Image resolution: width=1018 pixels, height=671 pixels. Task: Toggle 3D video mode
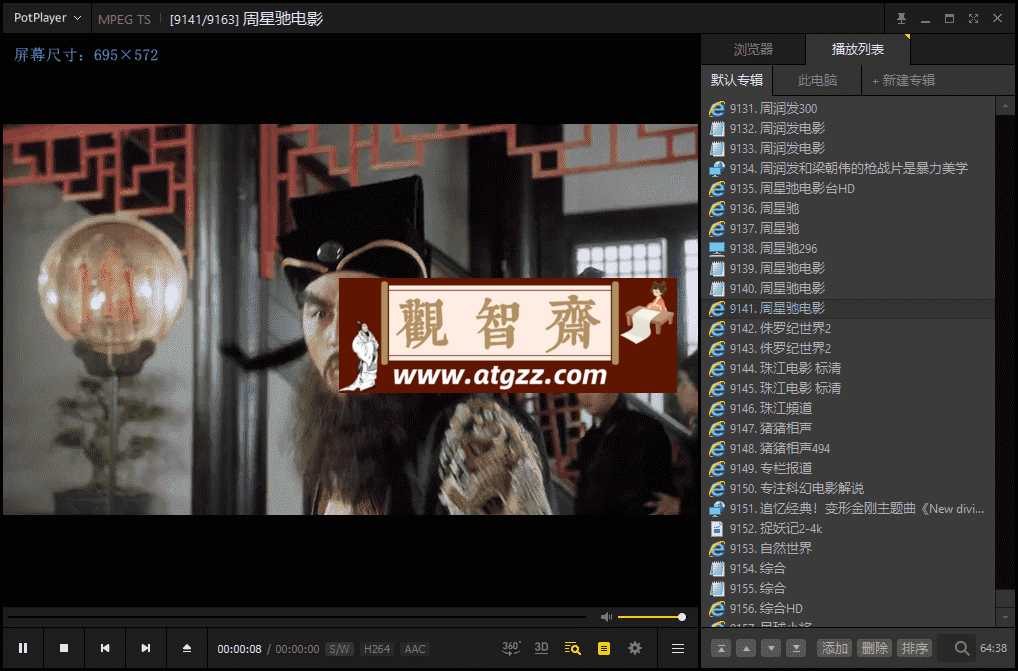pyautogui.click(x=541, y=648)
